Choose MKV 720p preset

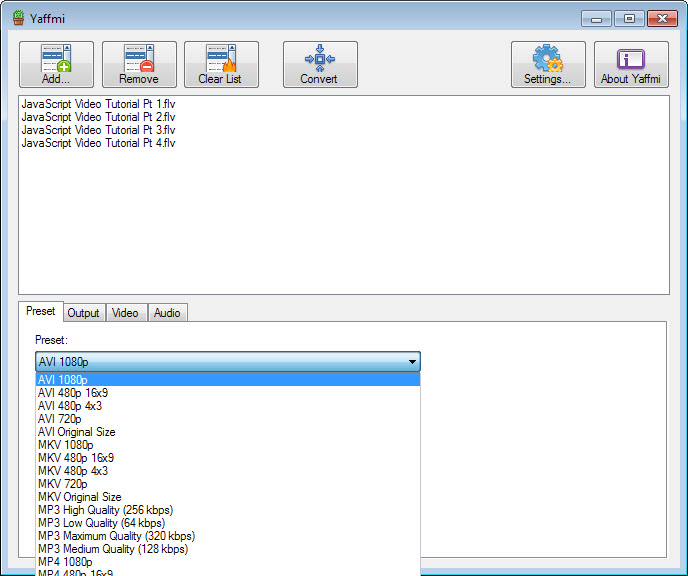pyautogui.click(x=228, y=484)
